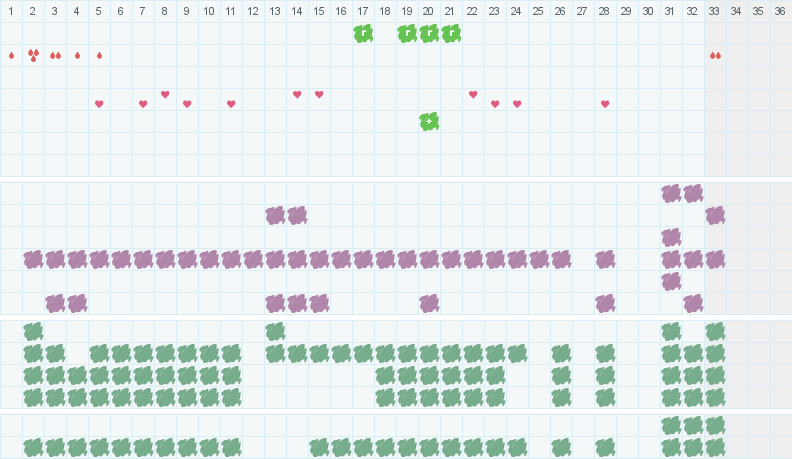The height and width of the screenshot is (459, 792).
Task: Click the heart icon on day 14
Action: click(297, 95)
